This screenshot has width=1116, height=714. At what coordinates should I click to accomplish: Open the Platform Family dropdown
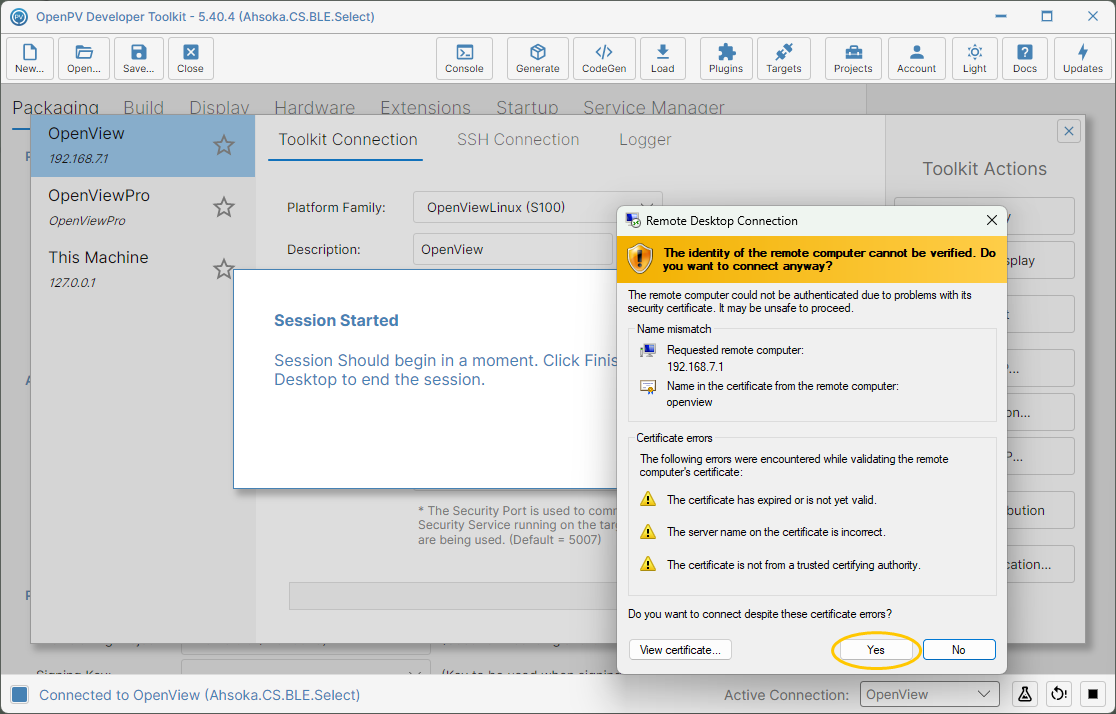coord(537,207)
